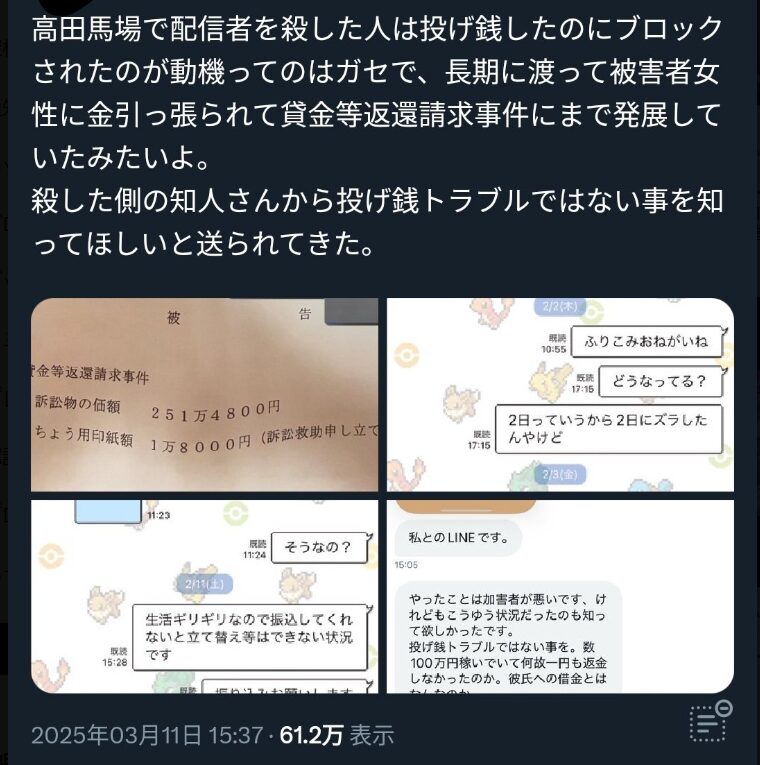The height and width of the screenshot is (765, 760).
Task: Open the LINE chat image dated 2/11
Action: click(204, 596)
